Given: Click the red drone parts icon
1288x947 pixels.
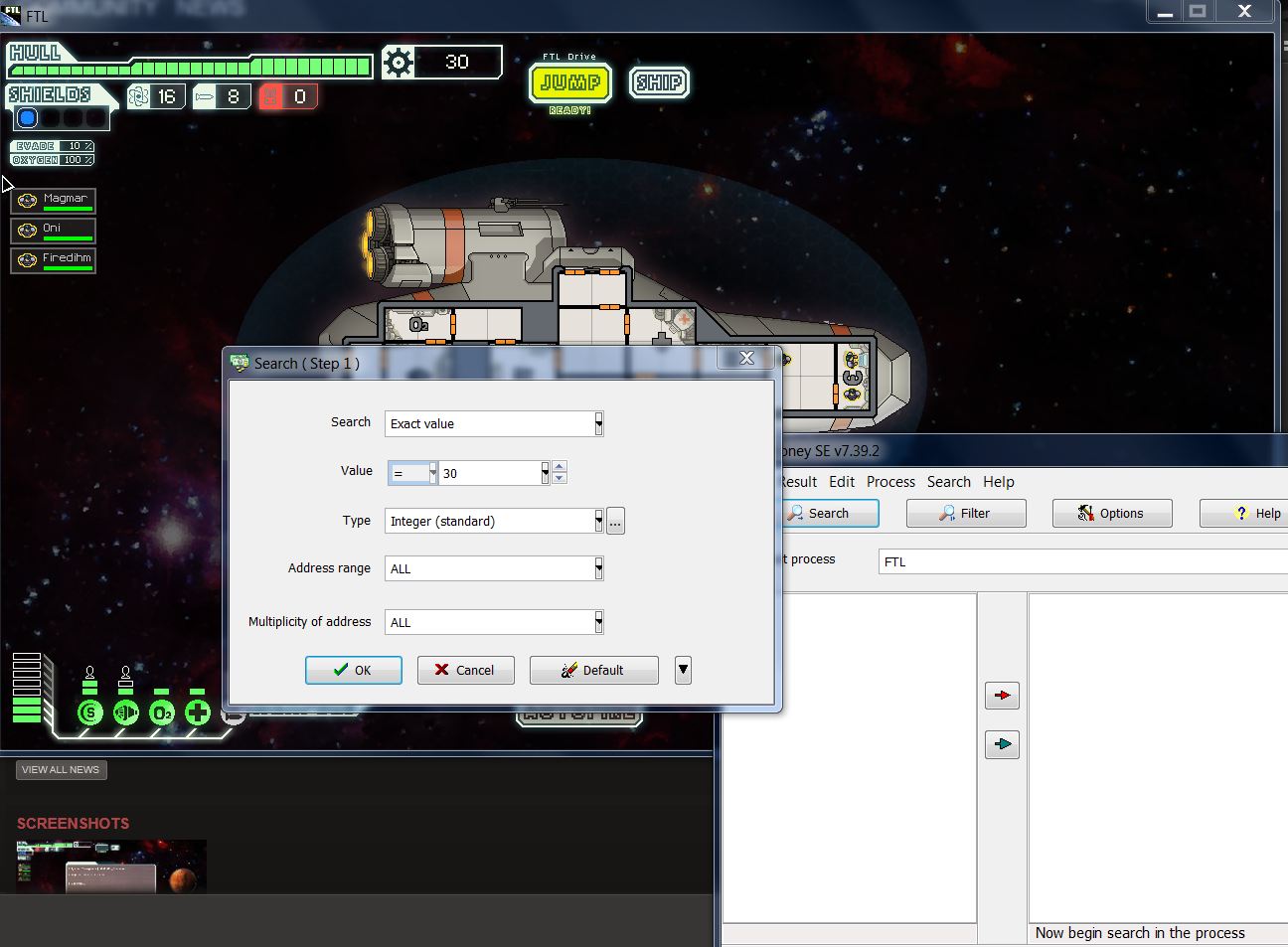Looking at the screenshot, I should point(271,96).
